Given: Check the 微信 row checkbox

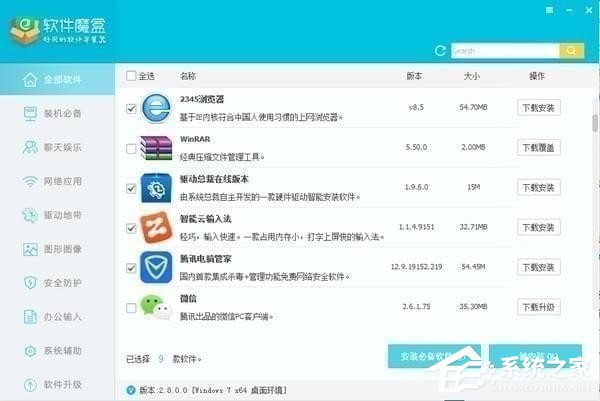Looking at the screenshot, I should coord(131,308).
